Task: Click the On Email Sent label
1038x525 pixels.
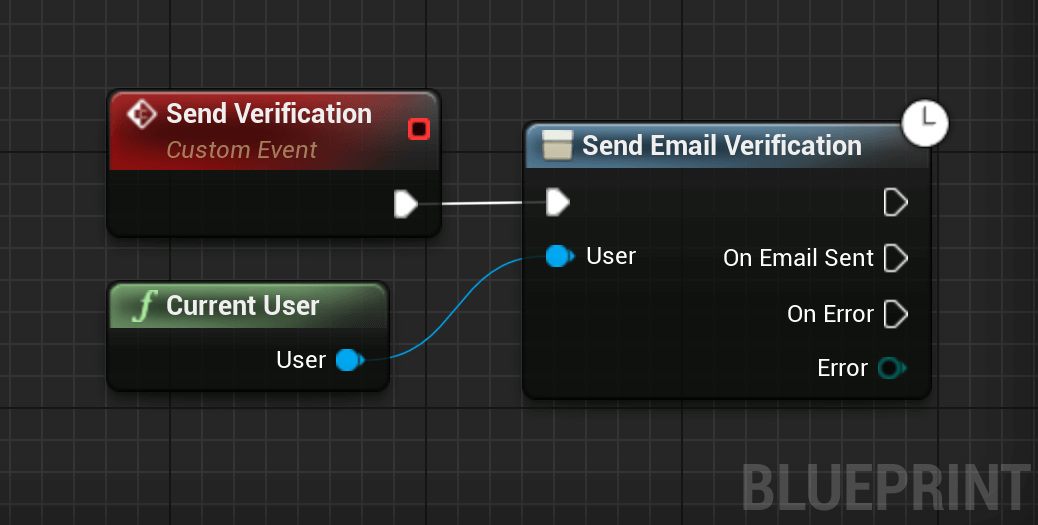Action: click(798, 258)
